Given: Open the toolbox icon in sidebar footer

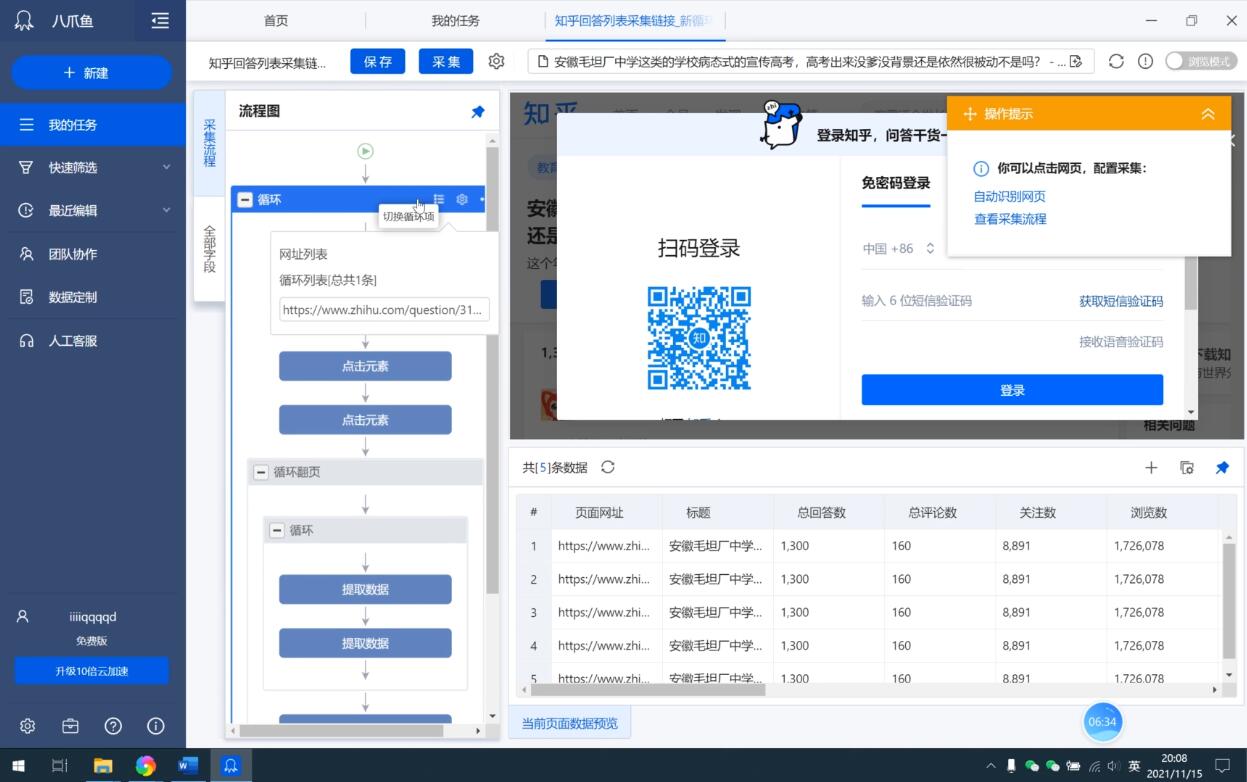Looking at the screenshot, I should [70, 726].
